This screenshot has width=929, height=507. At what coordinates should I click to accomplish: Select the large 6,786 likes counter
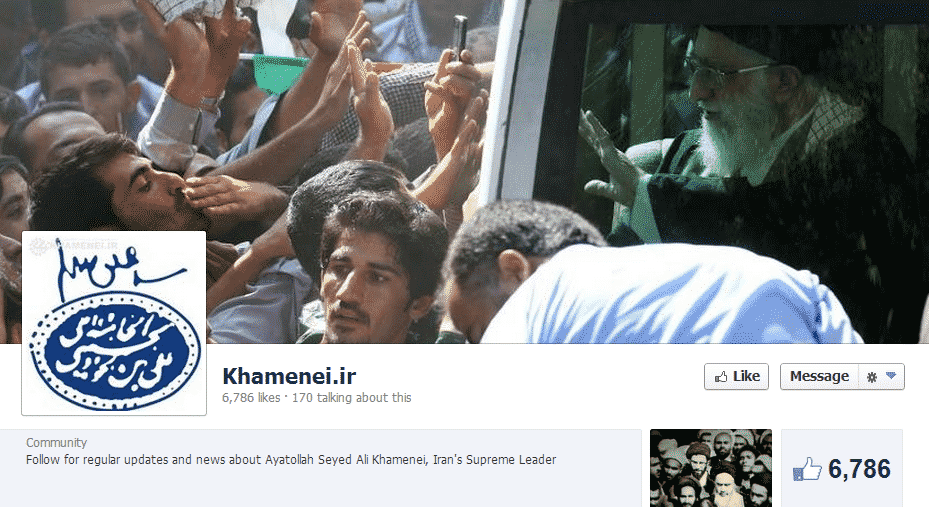pyautogui.click(x=859, y=469)
